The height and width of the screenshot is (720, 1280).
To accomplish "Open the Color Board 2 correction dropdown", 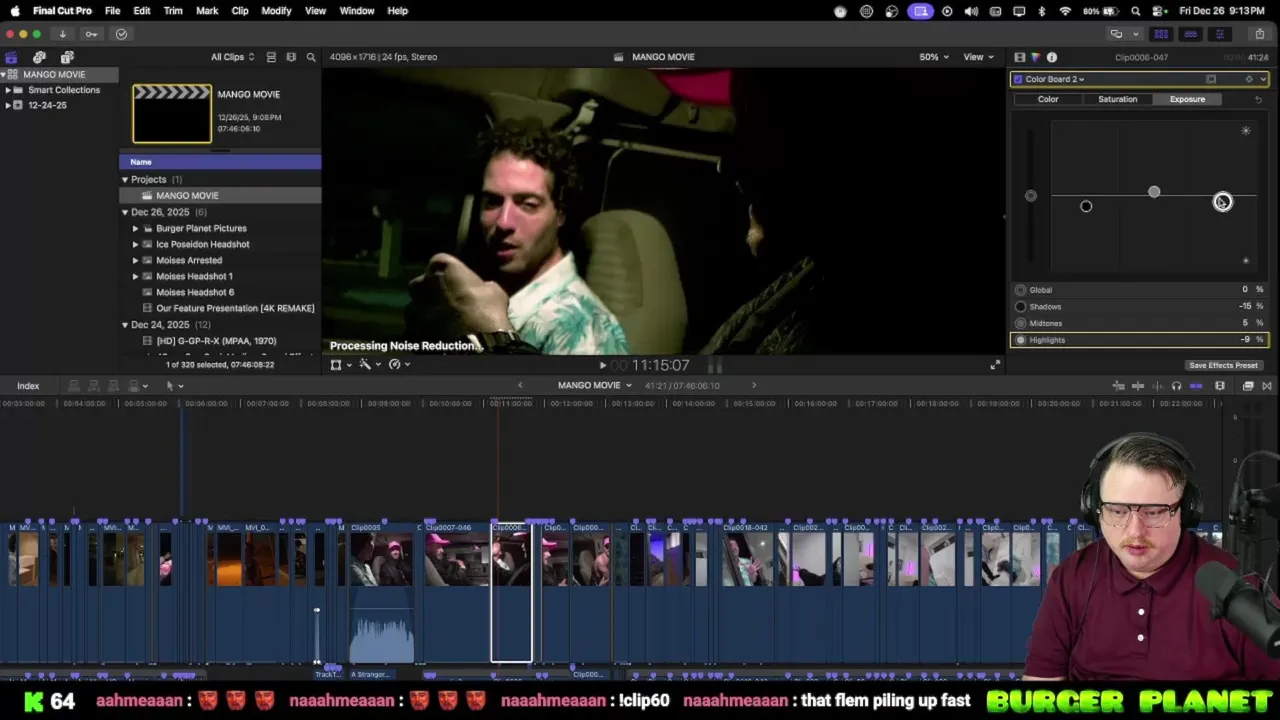I will 1055,79.
